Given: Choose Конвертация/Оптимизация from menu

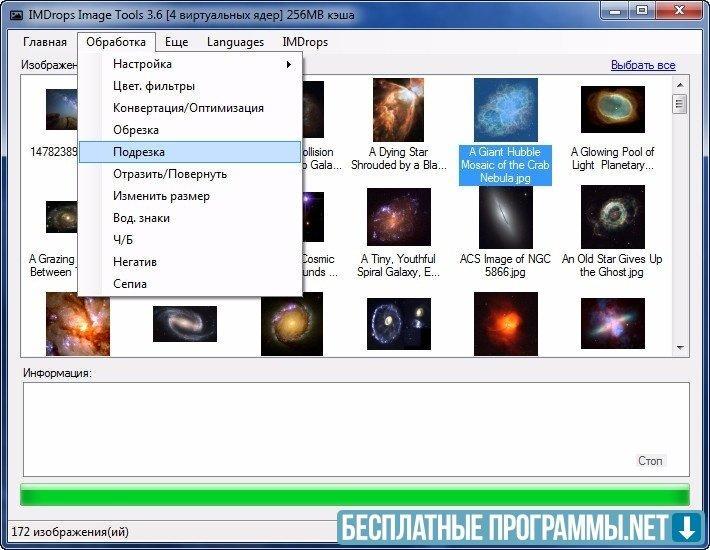Looking at the screenshot, I should pos(190,108).
